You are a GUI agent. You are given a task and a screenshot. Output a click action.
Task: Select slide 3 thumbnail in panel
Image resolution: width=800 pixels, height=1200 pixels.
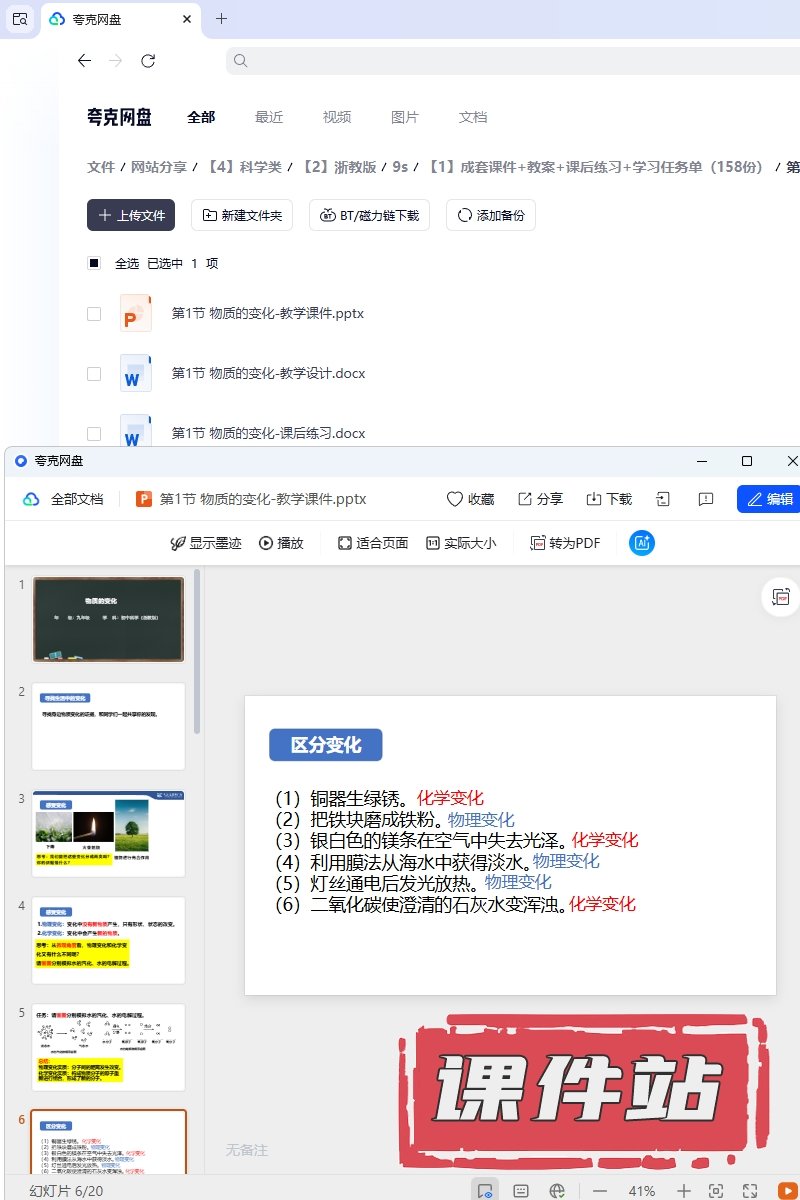coord(108,834)
